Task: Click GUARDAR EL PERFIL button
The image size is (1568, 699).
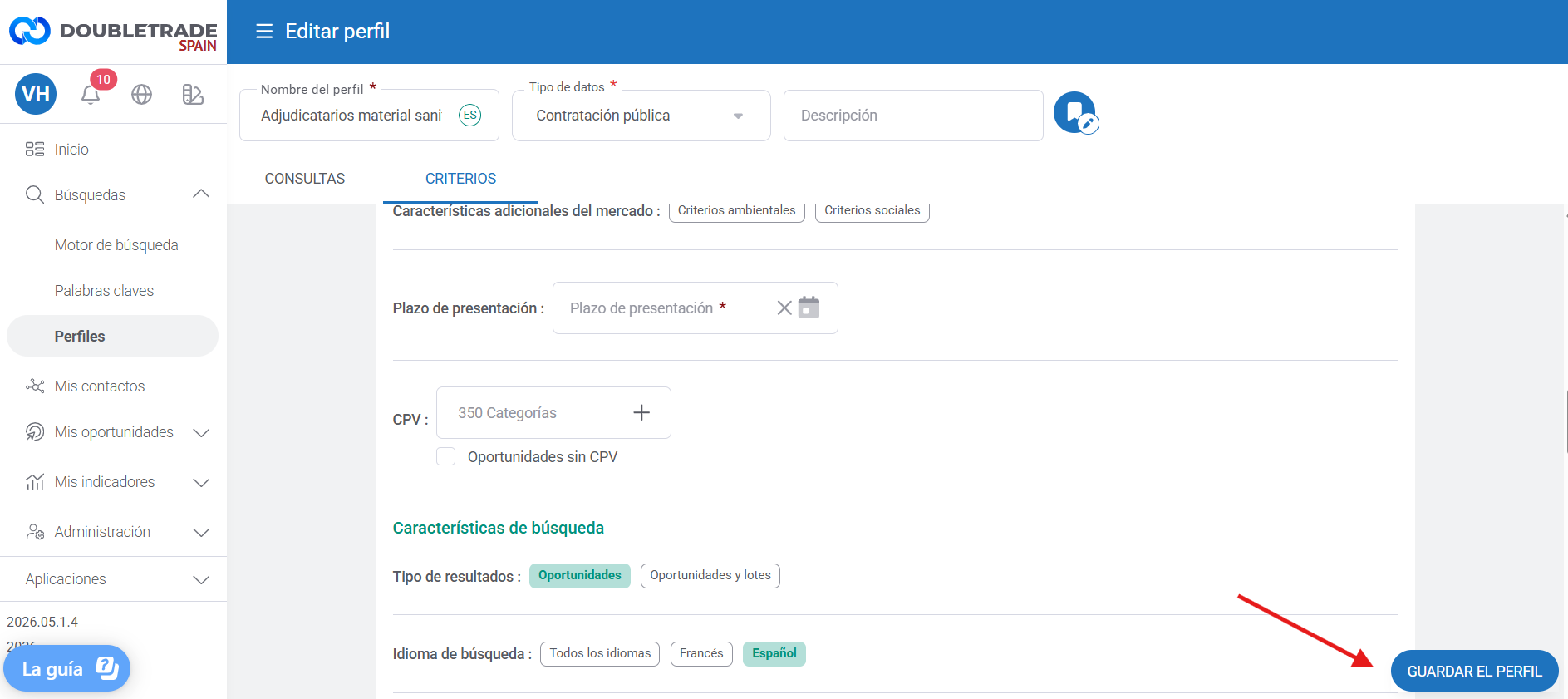Action: [x=1474, y=671]
